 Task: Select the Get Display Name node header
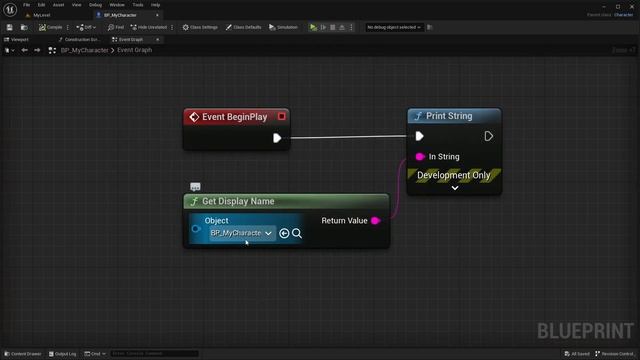click(287, 201)
